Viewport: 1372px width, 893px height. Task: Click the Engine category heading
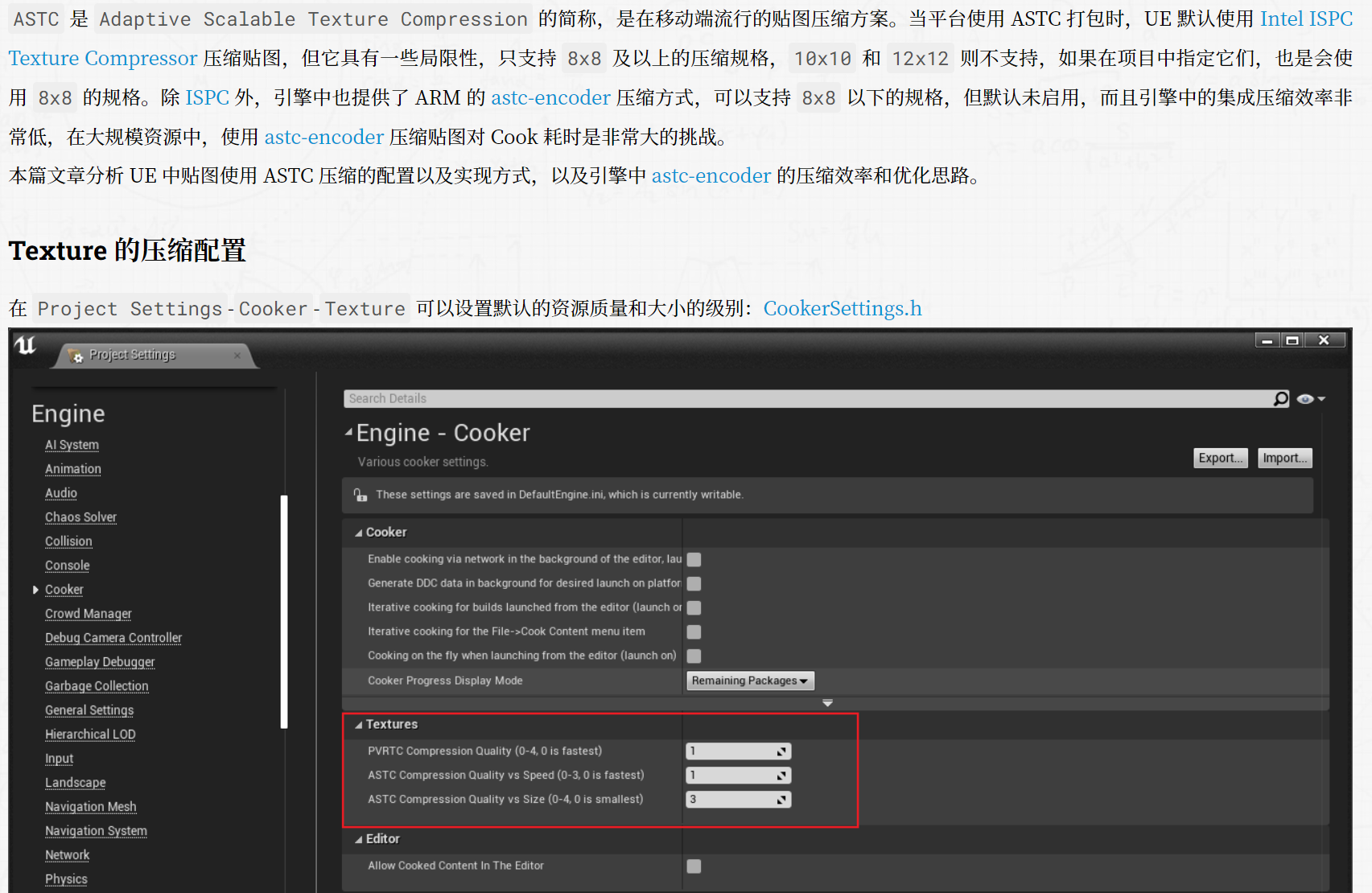click(x=68, y=414)
